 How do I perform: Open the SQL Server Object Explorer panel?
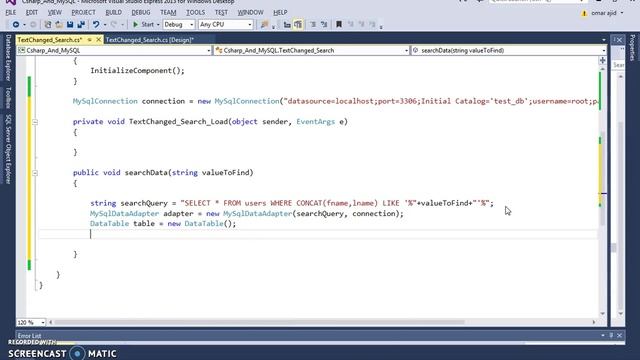point(8,149)
